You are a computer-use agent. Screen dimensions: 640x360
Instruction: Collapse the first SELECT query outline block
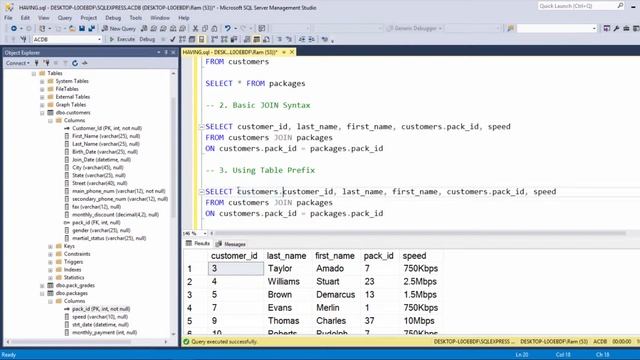click(x=201, y=127)
